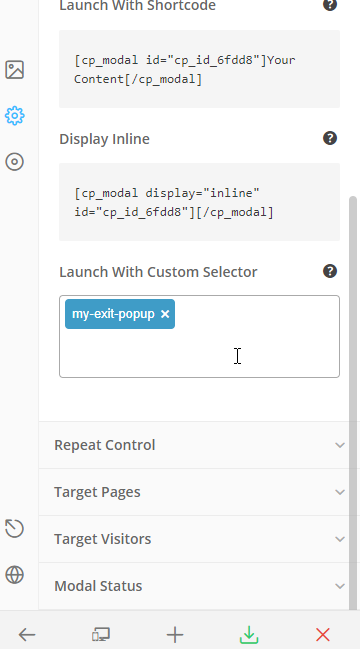
Task: Select the Display Inline shortcode block
Action: click(199, 202)
